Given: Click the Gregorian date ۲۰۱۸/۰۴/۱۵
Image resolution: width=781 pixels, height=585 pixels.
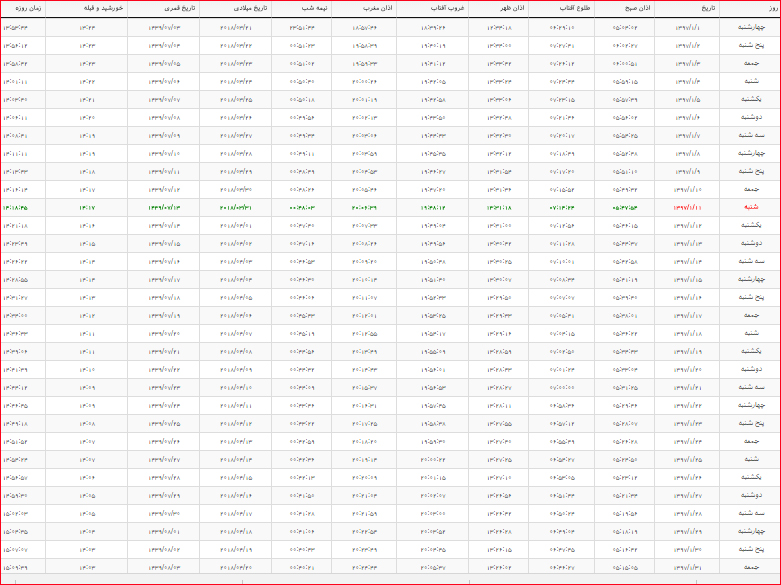Looking at the screenshot, I should (236, 477).
